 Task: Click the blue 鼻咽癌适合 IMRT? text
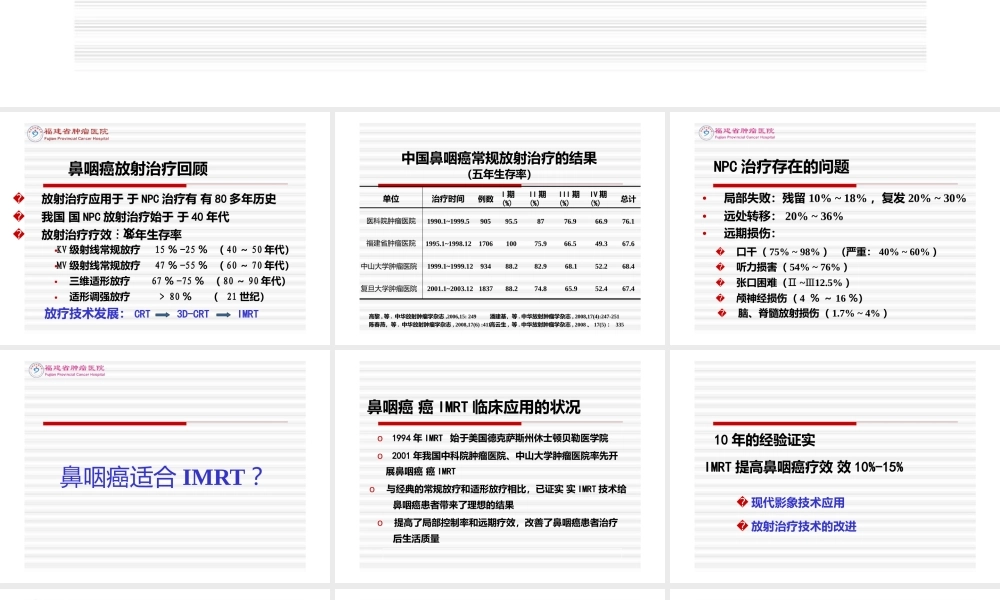coord(162,477)
